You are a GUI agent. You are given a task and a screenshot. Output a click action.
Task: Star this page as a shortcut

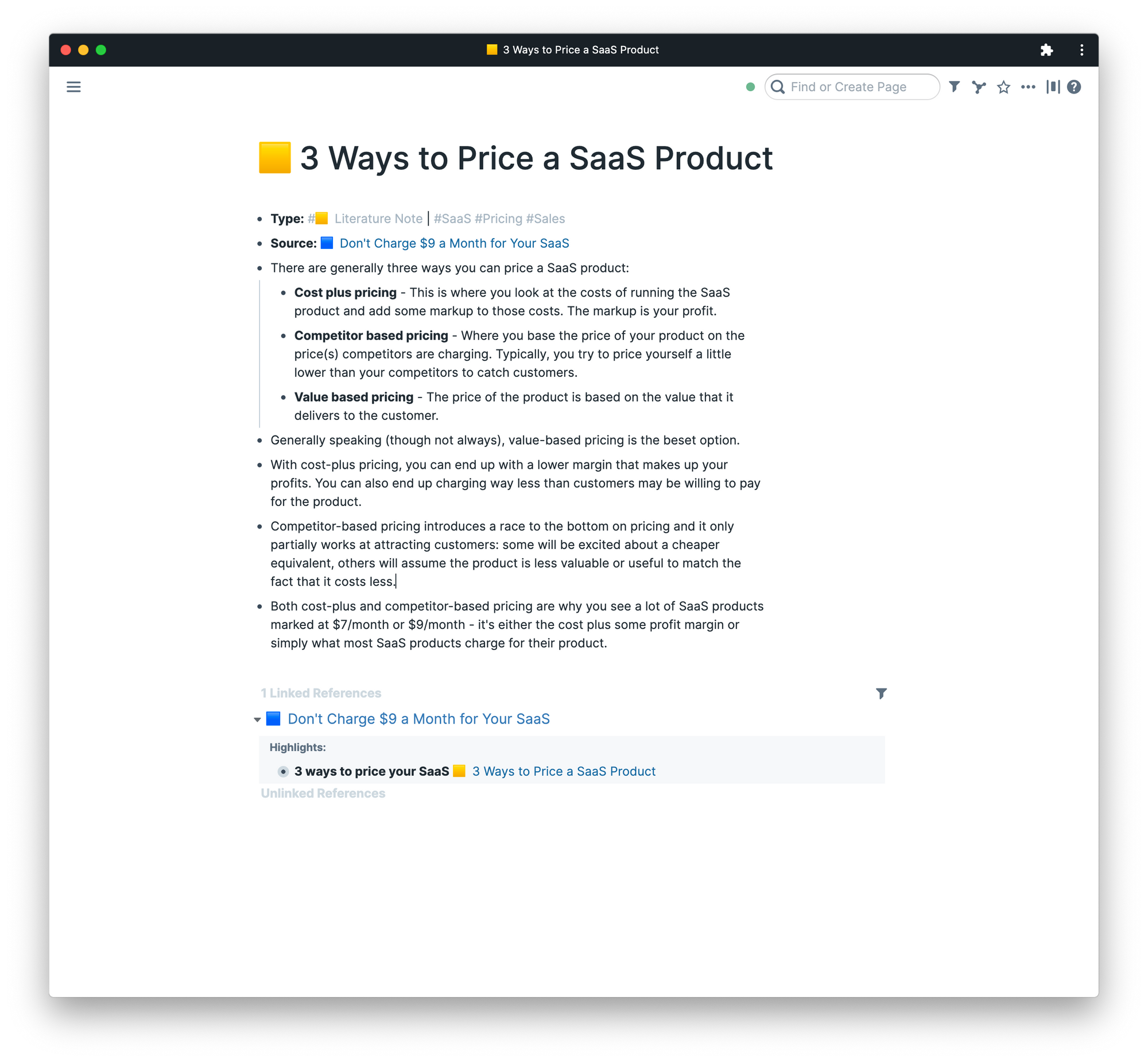pyautogui.click(x=1004, y=87)
